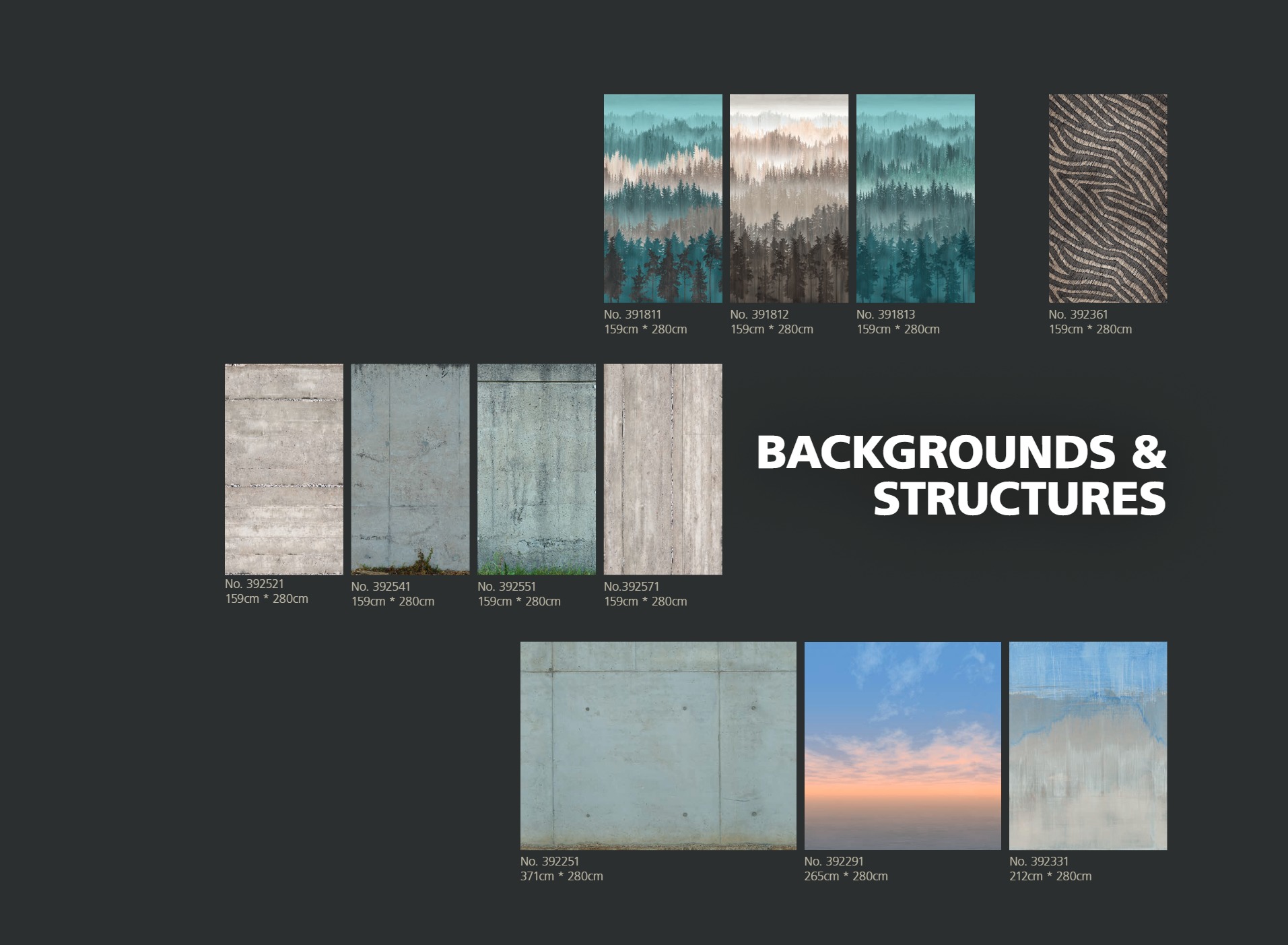Click the vertical board concrete thumbnail No. 392571
This screenshot has height=945, width=1288.
pos(663,469)
